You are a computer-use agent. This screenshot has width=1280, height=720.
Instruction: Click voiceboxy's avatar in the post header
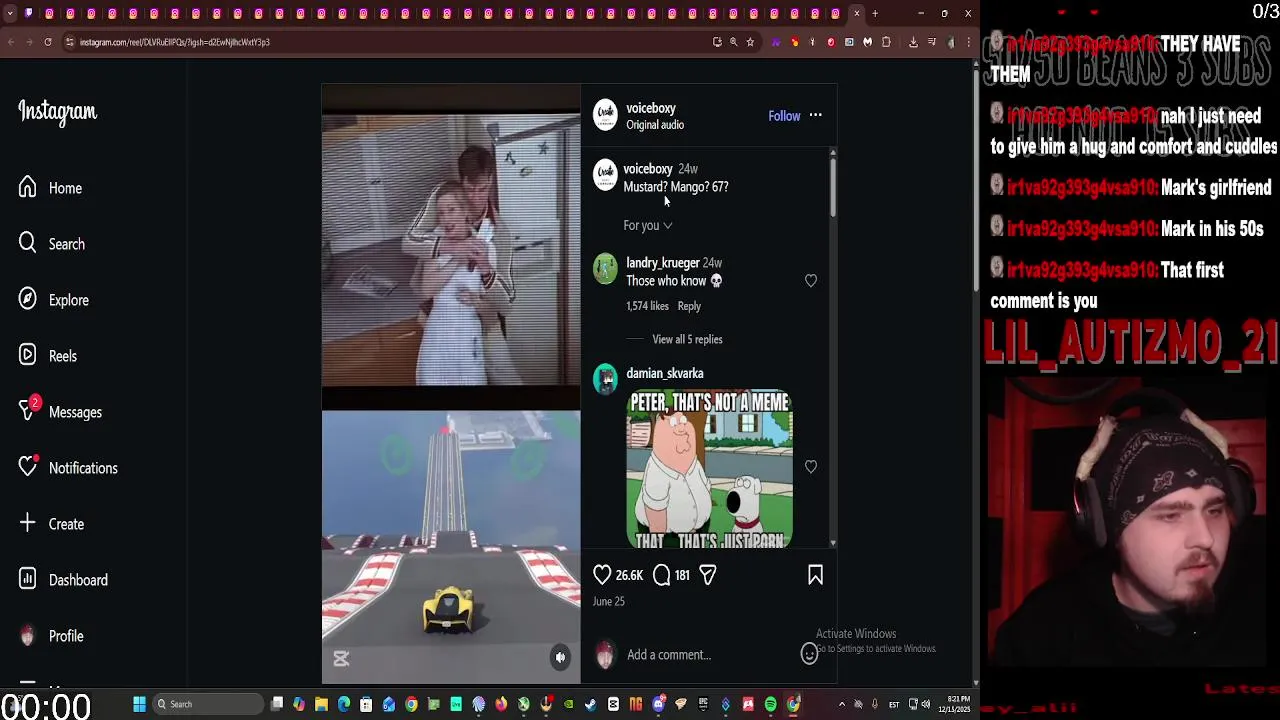point(605,116)
